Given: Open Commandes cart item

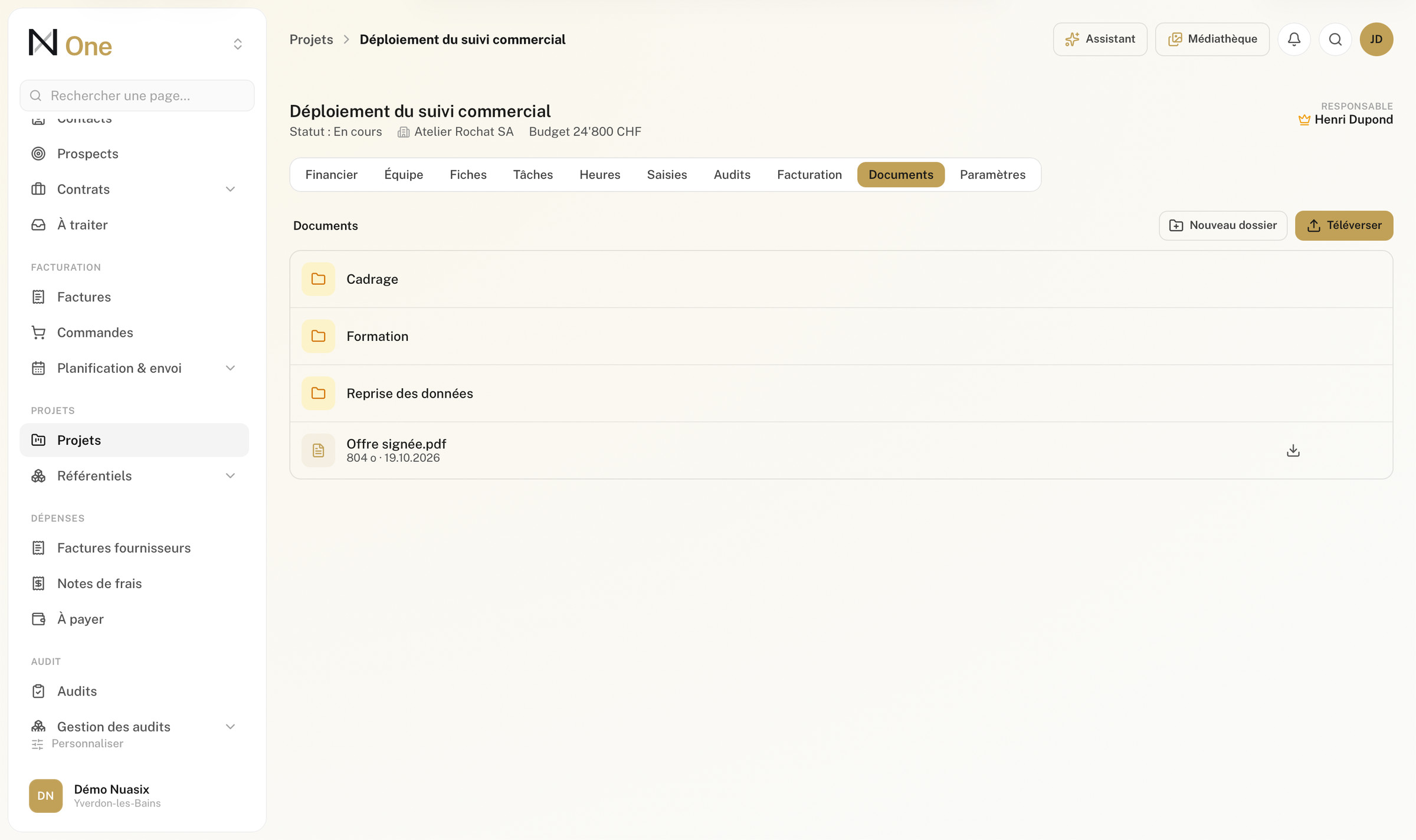Looking at the screenshot, I should pos(134,333).
